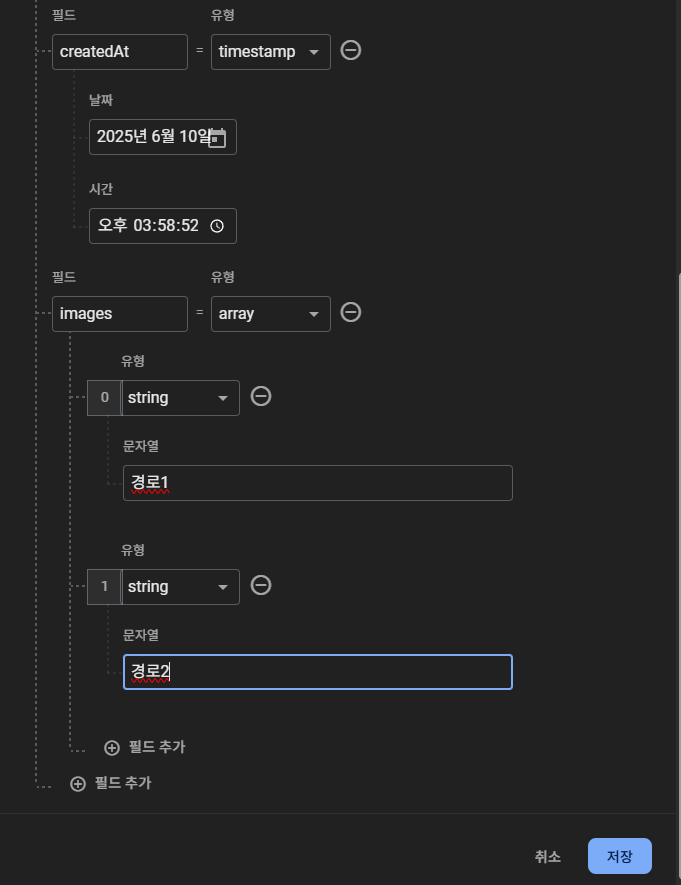Focus the 경로2 string value input
Image resolution: width=681 pixels, height=885 pixels.
click(318, 672)
